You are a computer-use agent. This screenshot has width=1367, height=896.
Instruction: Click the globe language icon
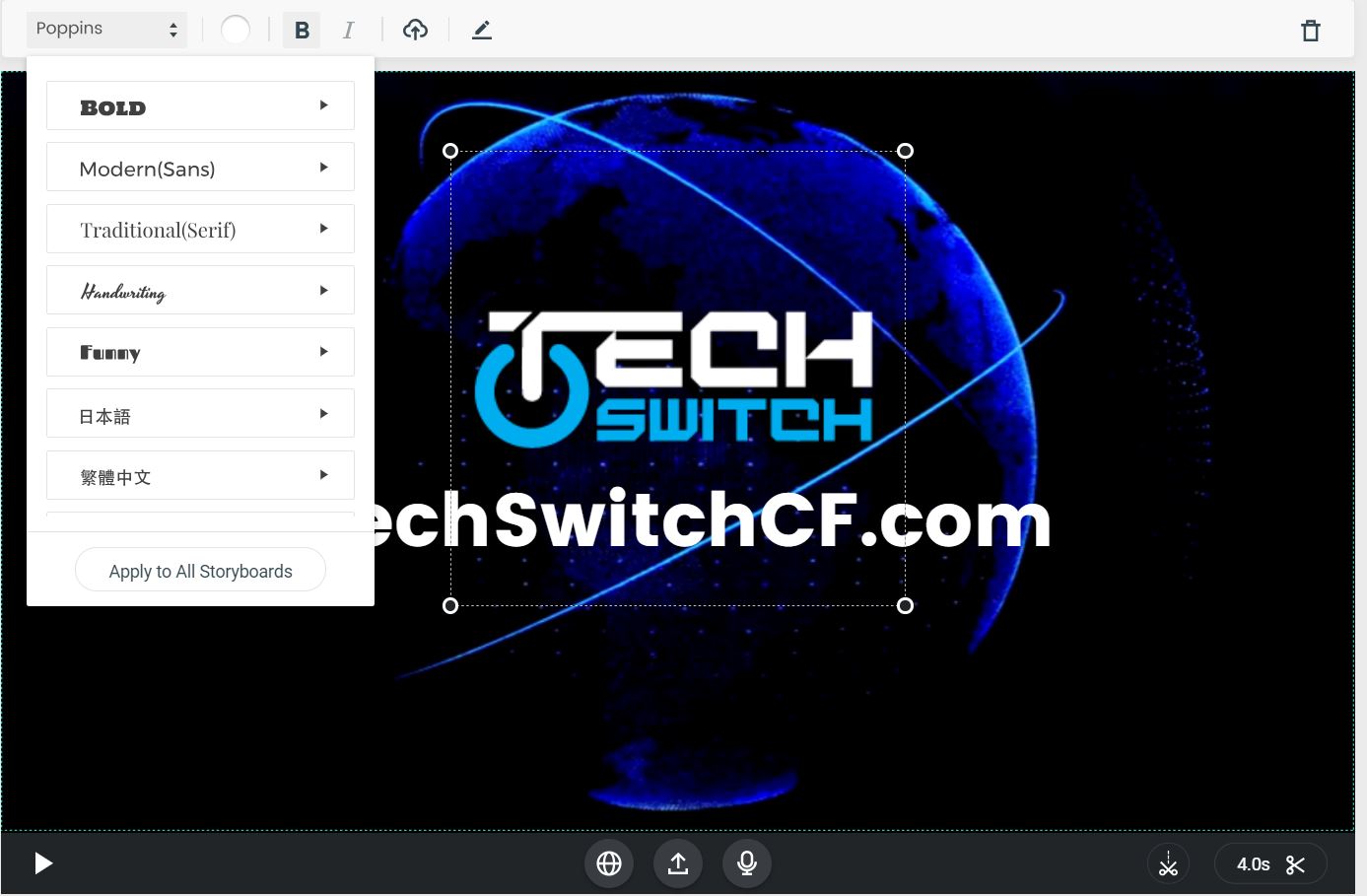[x=609, y=863]
